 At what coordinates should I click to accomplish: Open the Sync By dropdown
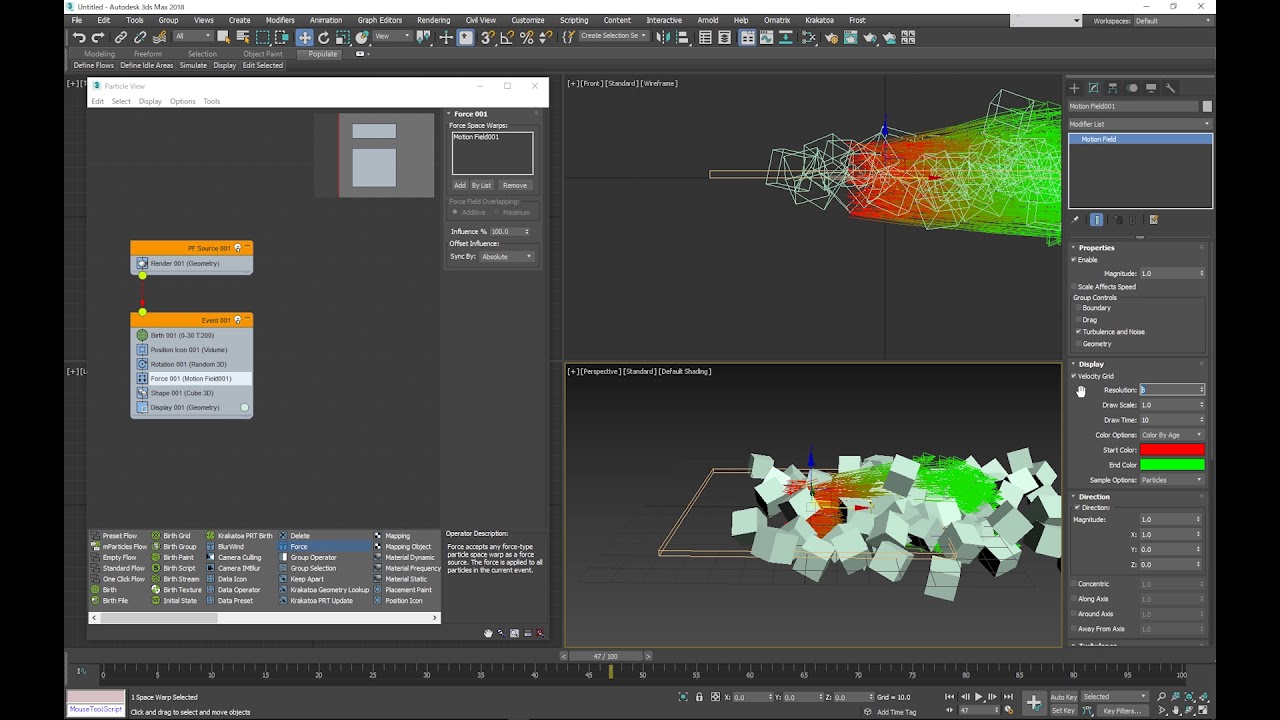[507, 257]
